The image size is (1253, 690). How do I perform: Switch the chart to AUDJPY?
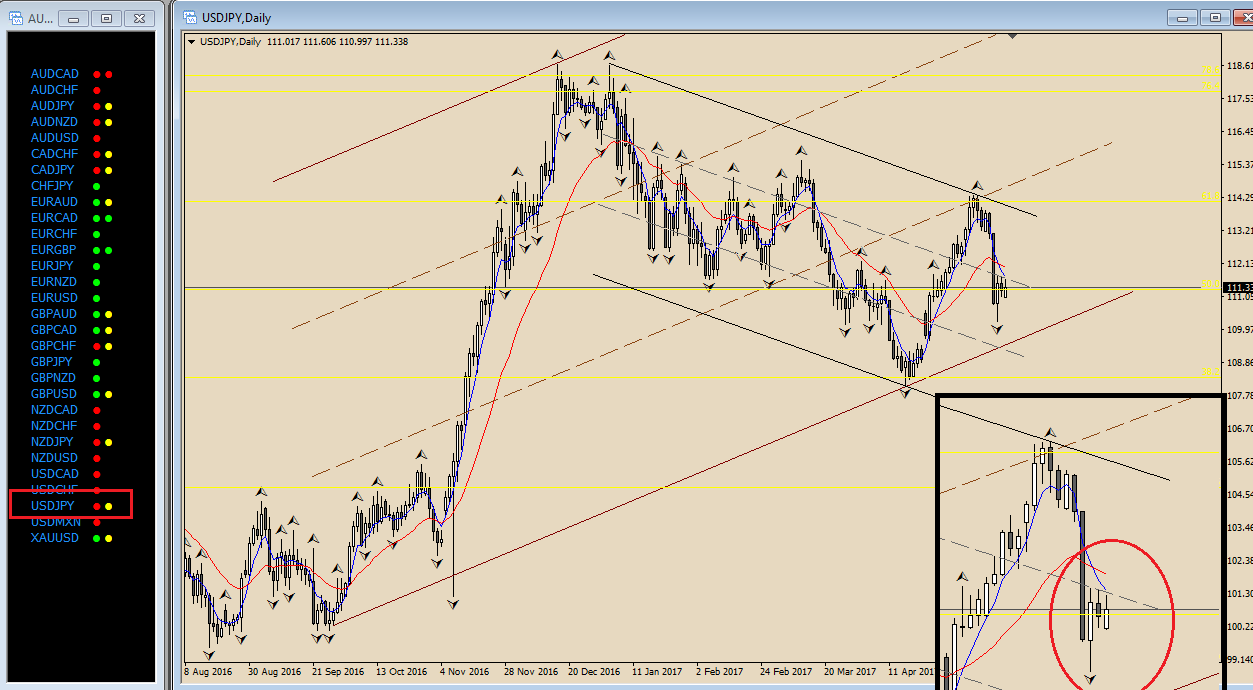pos(52,106)
